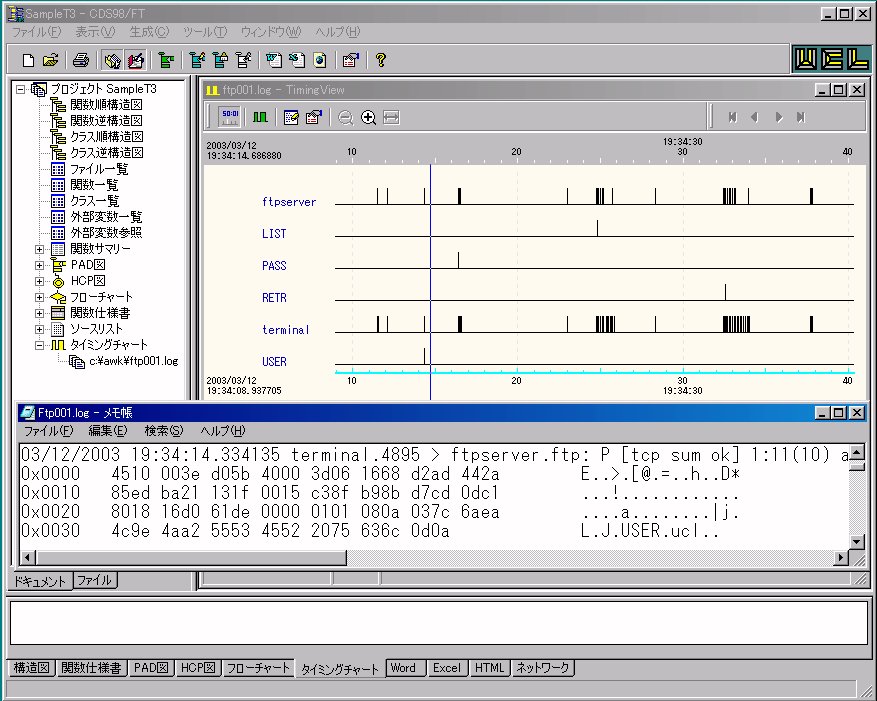Switch to the ファイル tab in left panel

point(95,581)
